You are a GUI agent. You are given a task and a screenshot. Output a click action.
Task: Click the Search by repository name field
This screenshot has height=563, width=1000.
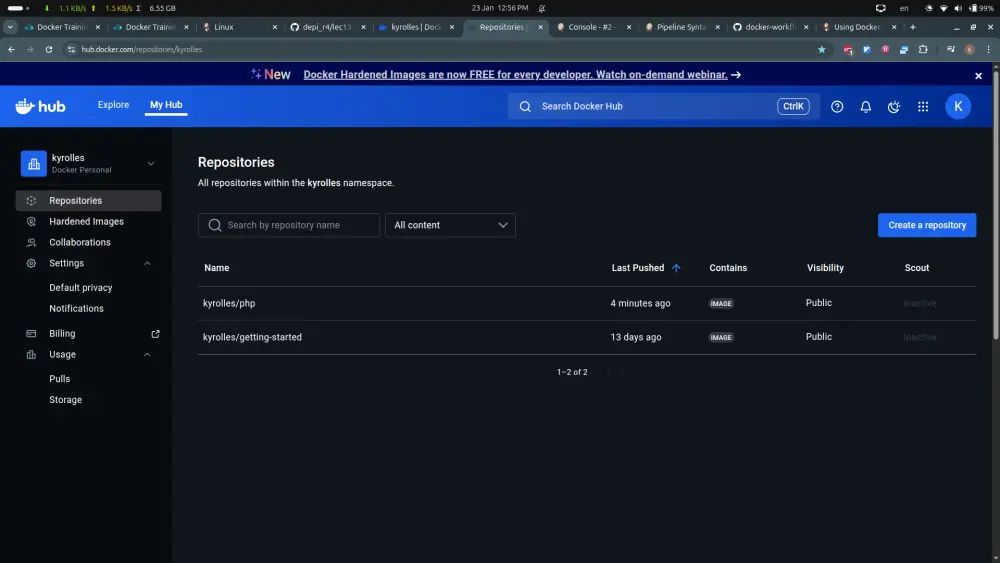(289, 225)
